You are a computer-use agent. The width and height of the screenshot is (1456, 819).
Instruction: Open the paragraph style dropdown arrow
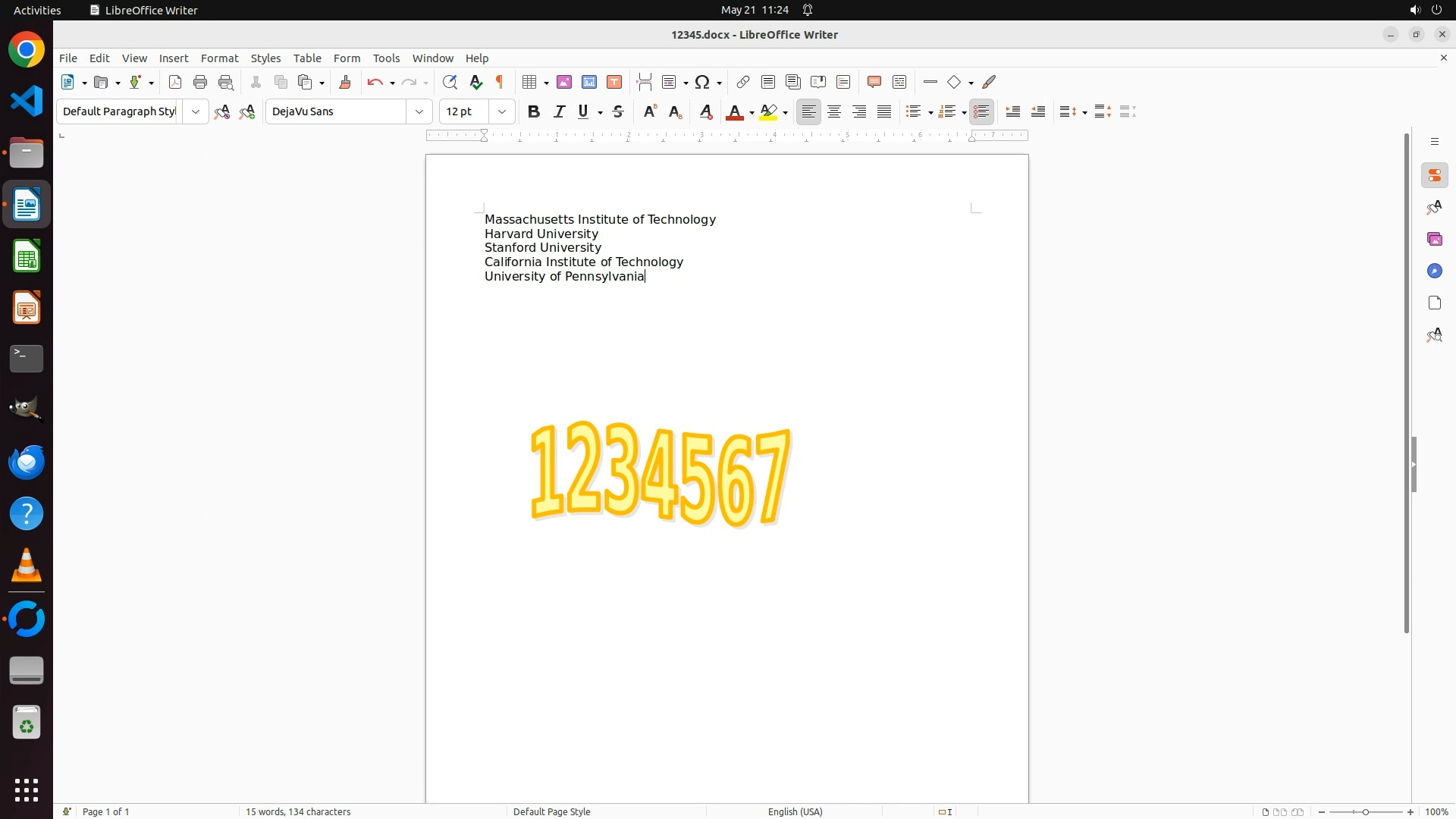pyautogui.click(x=196, y=112)
